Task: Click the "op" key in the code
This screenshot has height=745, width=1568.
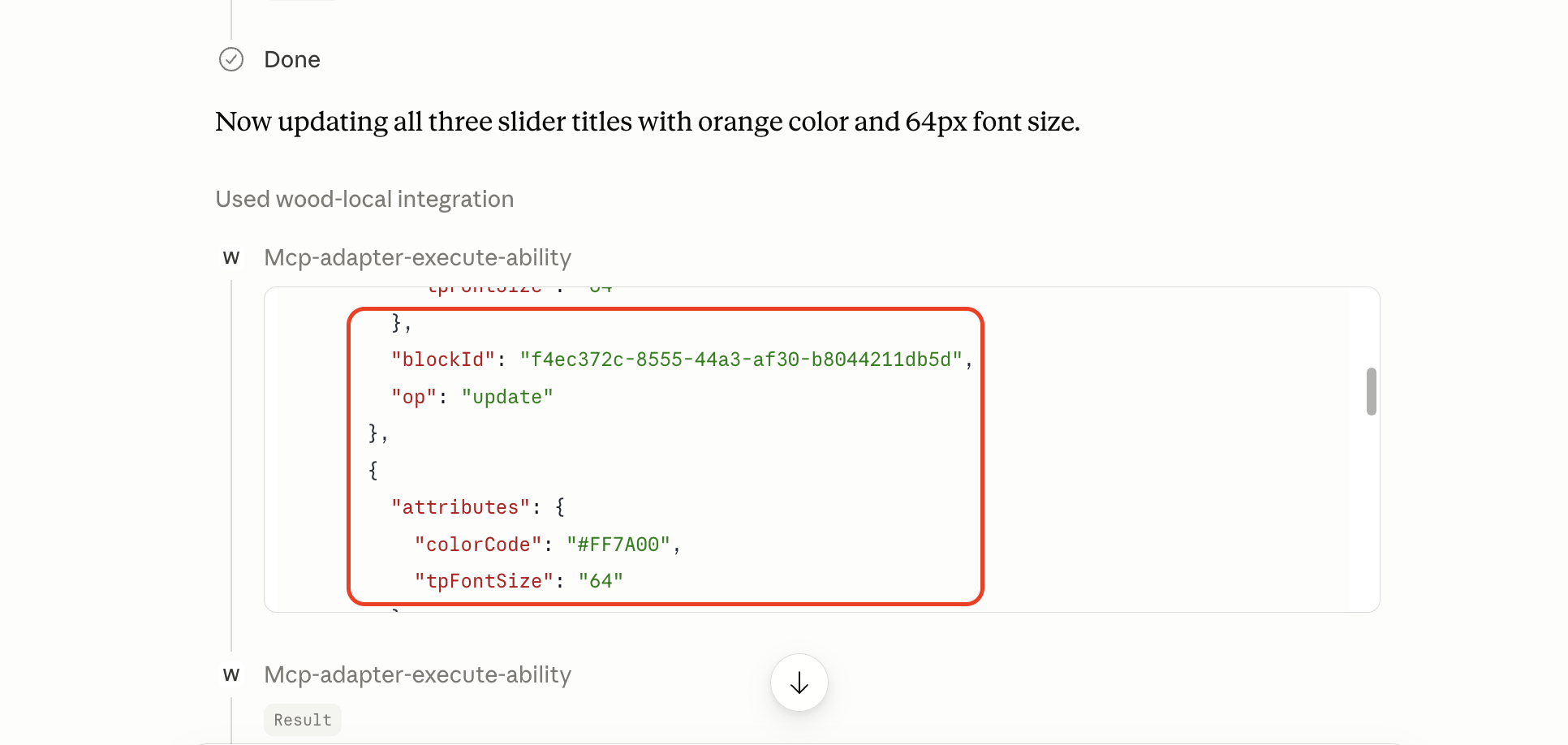Action: 414,397
